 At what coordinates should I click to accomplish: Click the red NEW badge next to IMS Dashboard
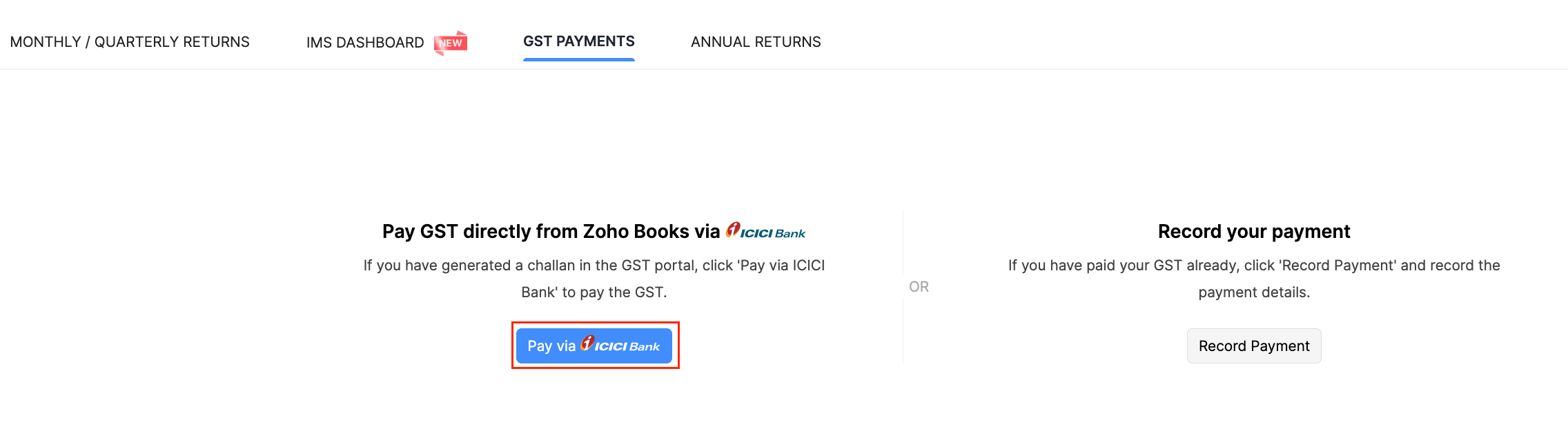tap(451, 41)
